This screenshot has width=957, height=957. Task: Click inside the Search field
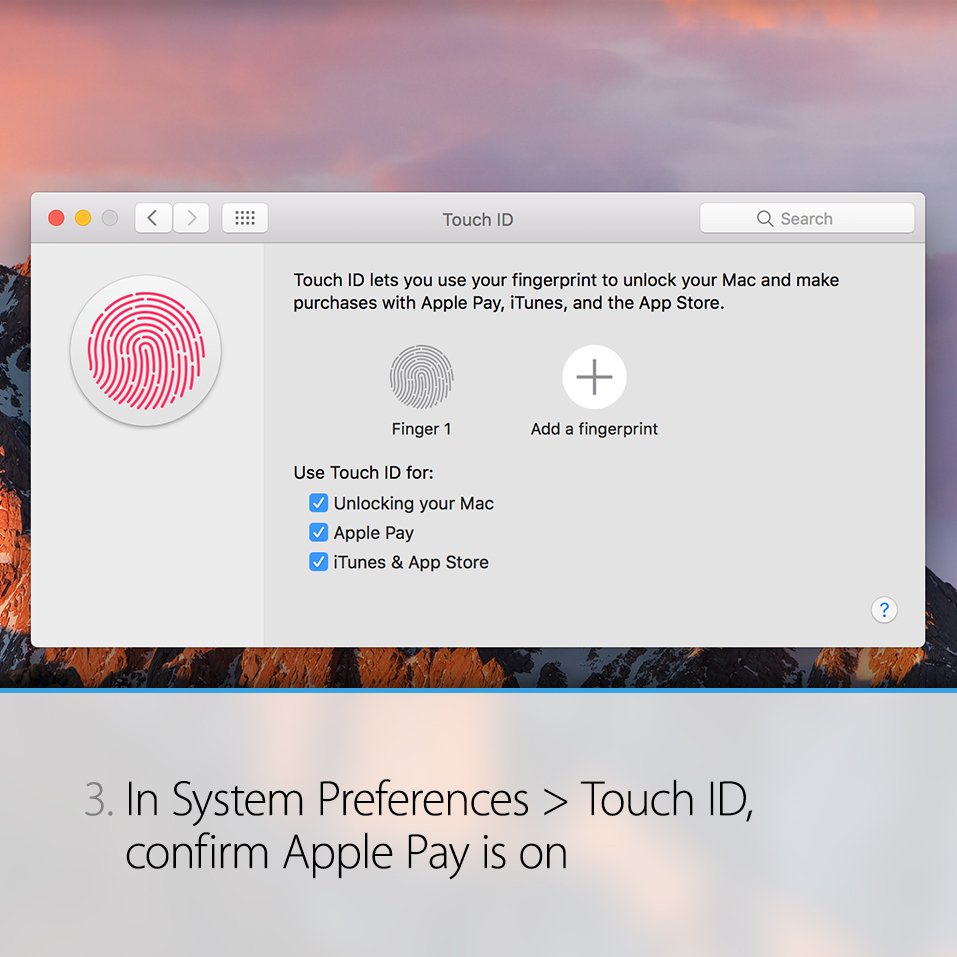(807, 218)
